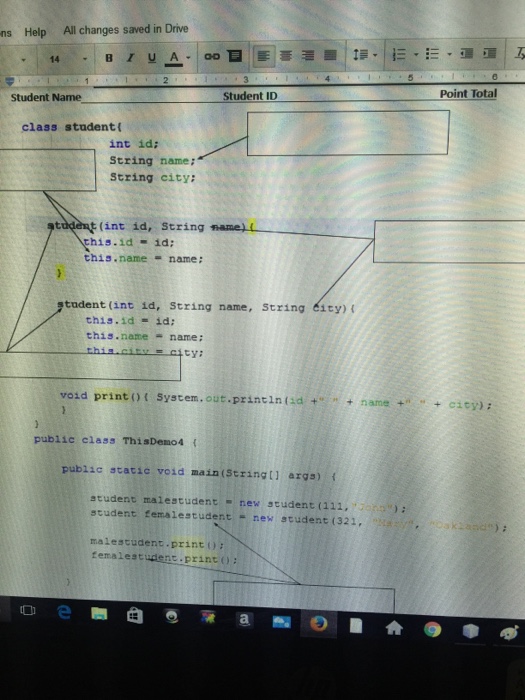Click the empty annotation box beside String name
Screen dimensions: 525x700
[x=348, y=133]
